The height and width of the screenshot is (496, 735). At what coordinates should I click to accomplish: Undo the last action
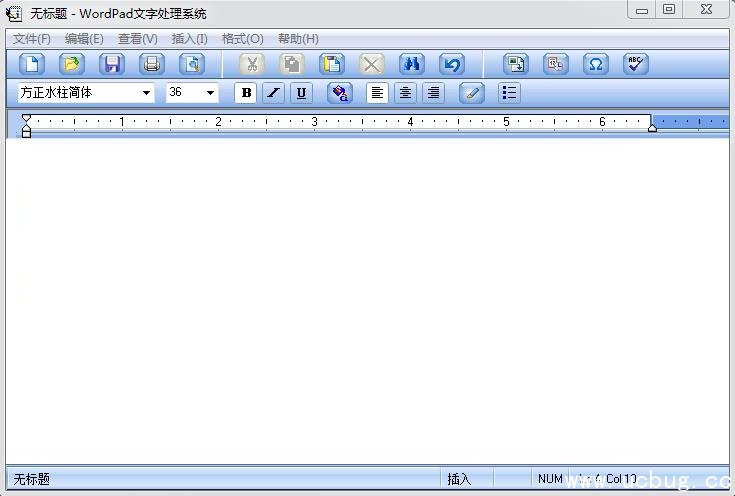(452, 64)
